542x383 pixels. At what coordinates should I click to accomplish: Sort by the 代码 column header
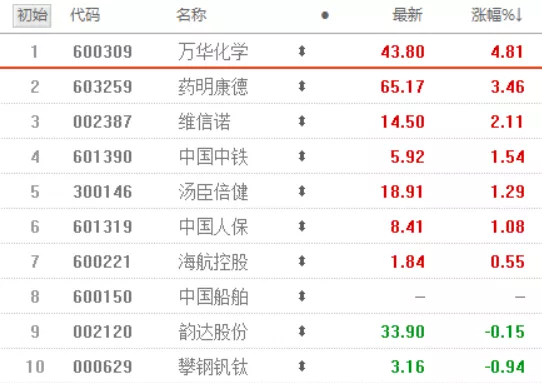click(85, 15)
